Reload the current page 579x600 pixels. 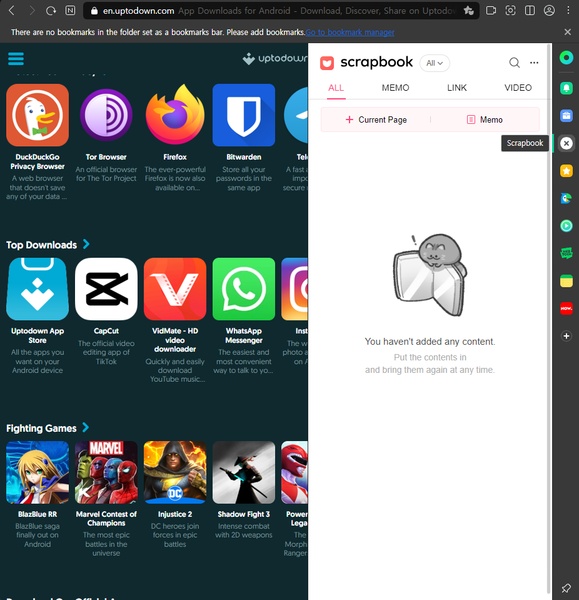(51, 11)
